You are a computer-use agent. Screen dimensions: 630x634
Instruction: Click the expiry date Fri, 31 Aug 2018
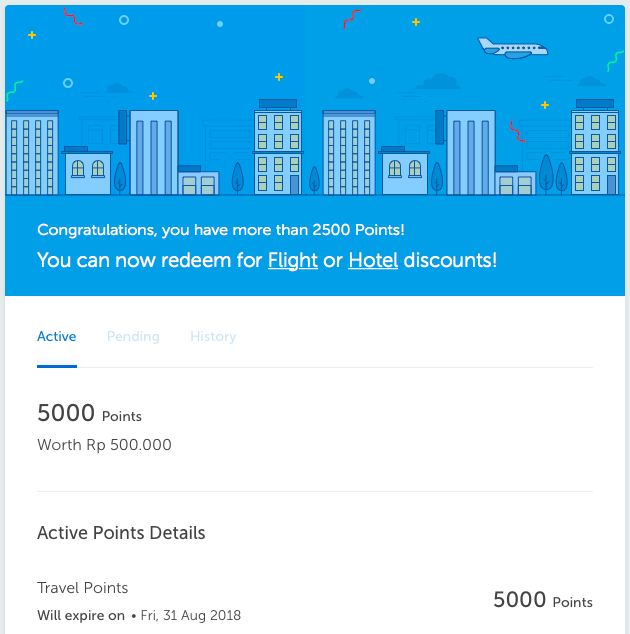191,615
